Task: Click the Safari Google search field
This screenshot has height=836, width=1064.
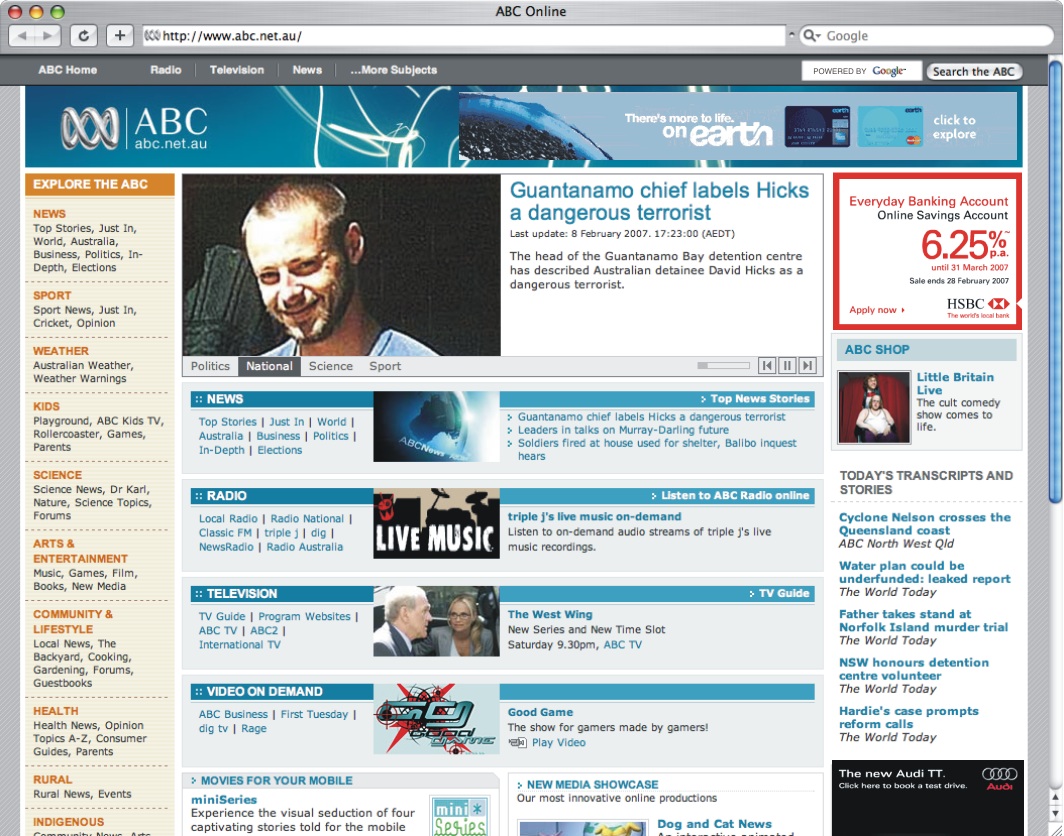Action: 927,35
